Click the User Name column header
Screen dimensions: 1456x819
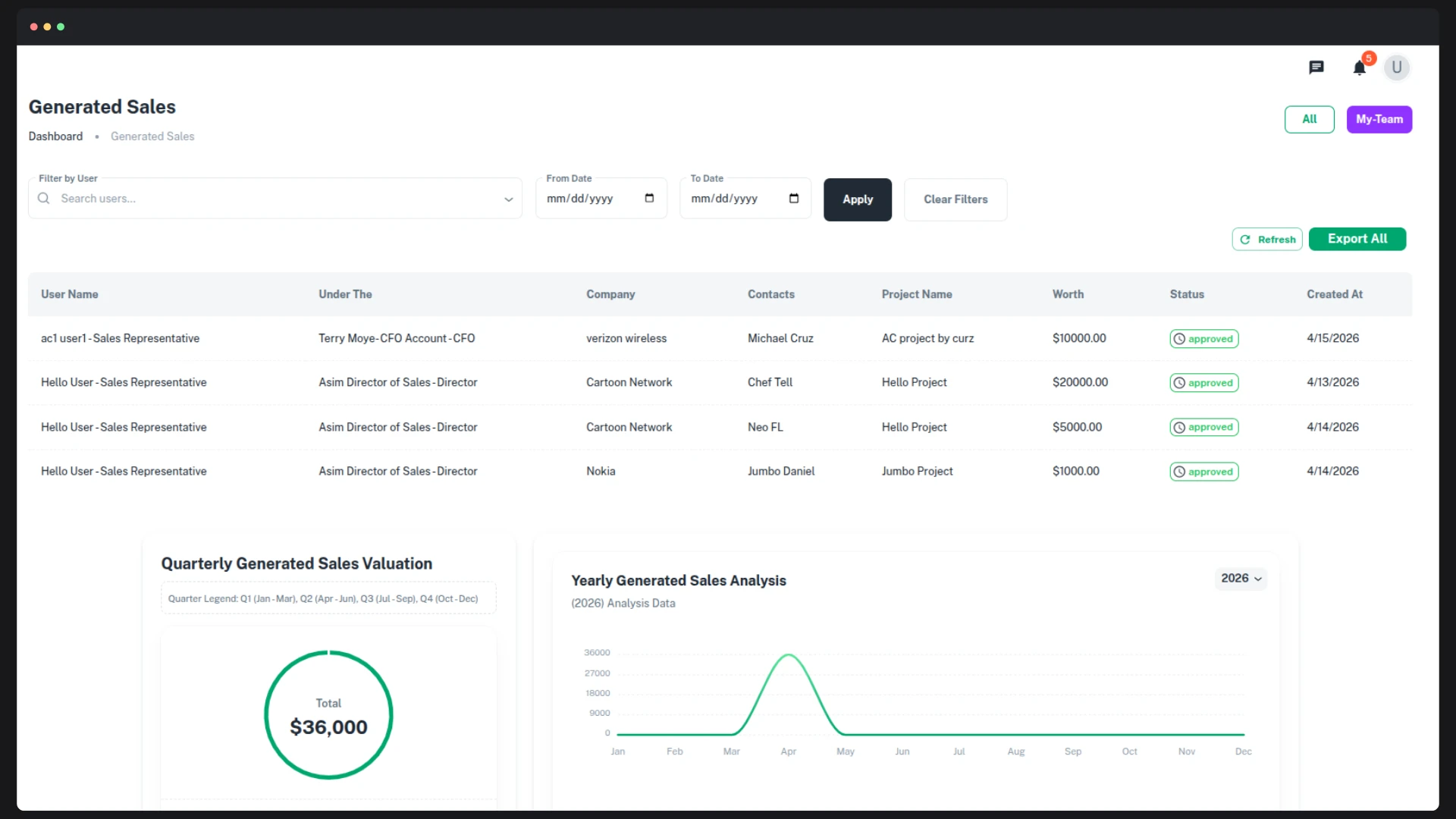70,294
